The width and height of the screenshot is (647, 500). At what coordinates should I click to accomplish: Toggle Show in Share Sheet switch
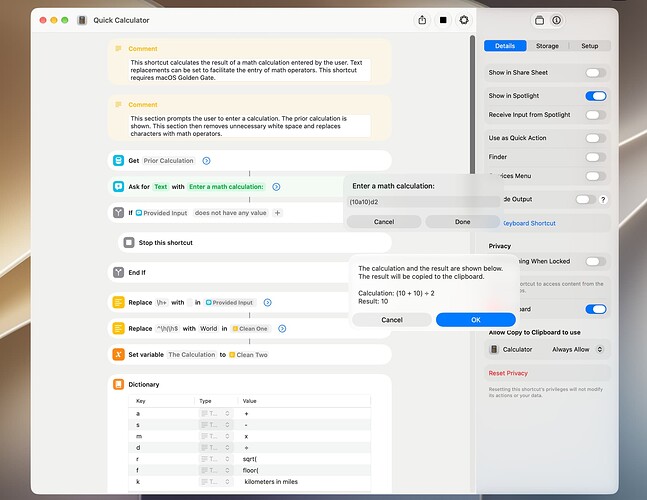click(x=595, y=73)
